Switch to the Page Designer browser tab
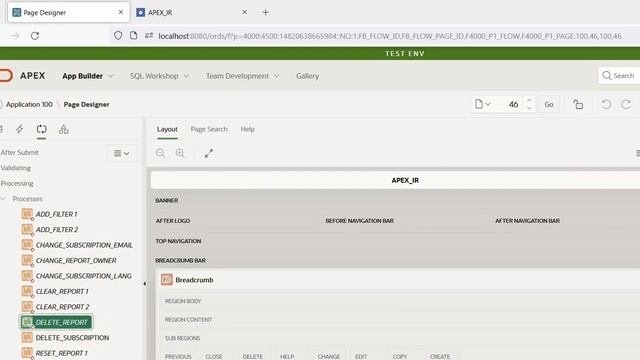 click(x=68, y=12)
